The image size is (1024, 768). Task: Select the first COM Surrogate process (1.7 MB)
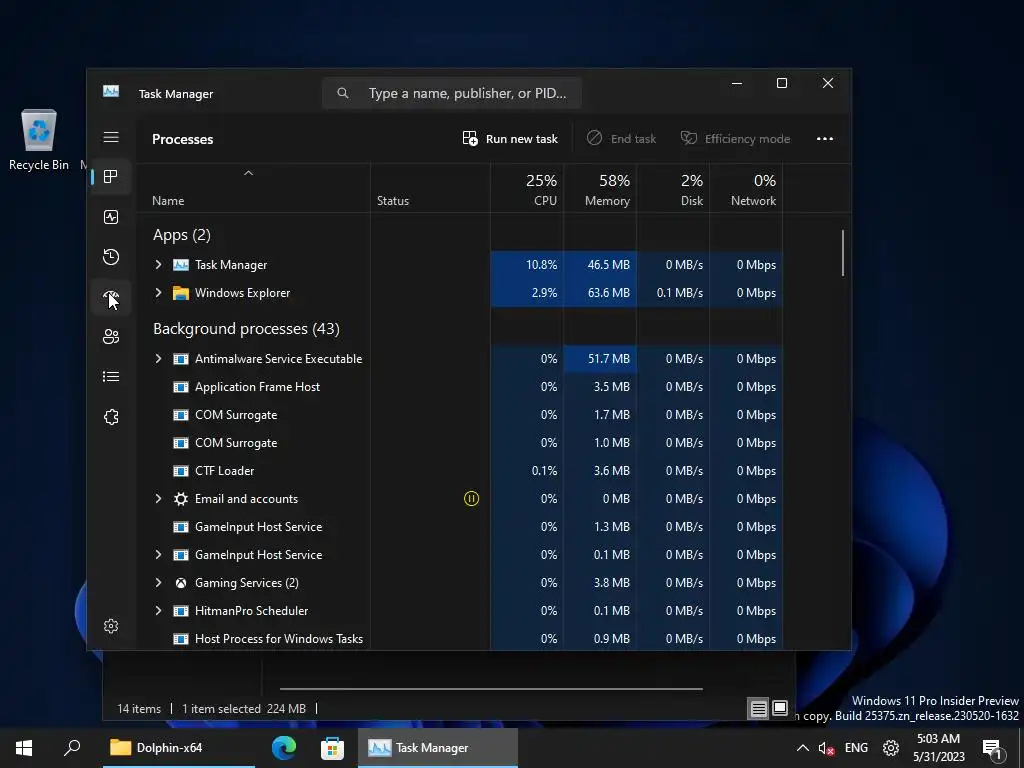pos(458,415)
